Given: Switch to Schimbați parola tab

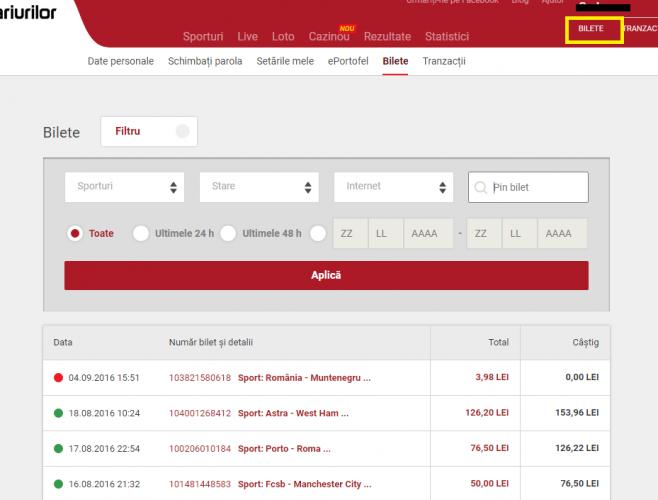Looking at the screenshot, I should point(205,61).
